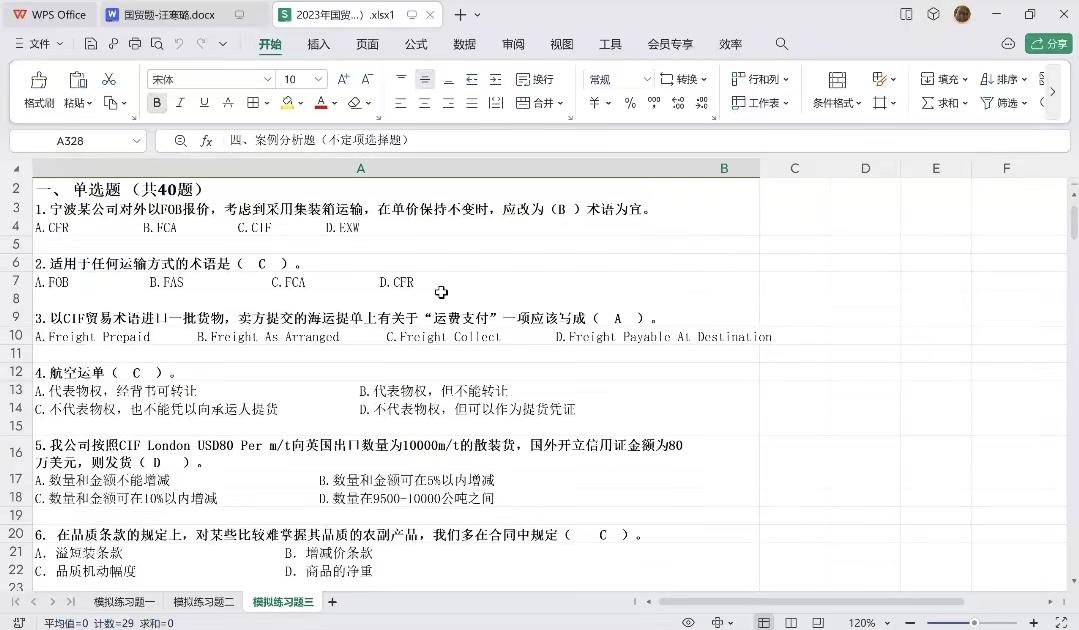Click the Format Painter (格式刷) icon
Screen dimensions: 1079x630
pyautogui.click(x=39, y=81)
